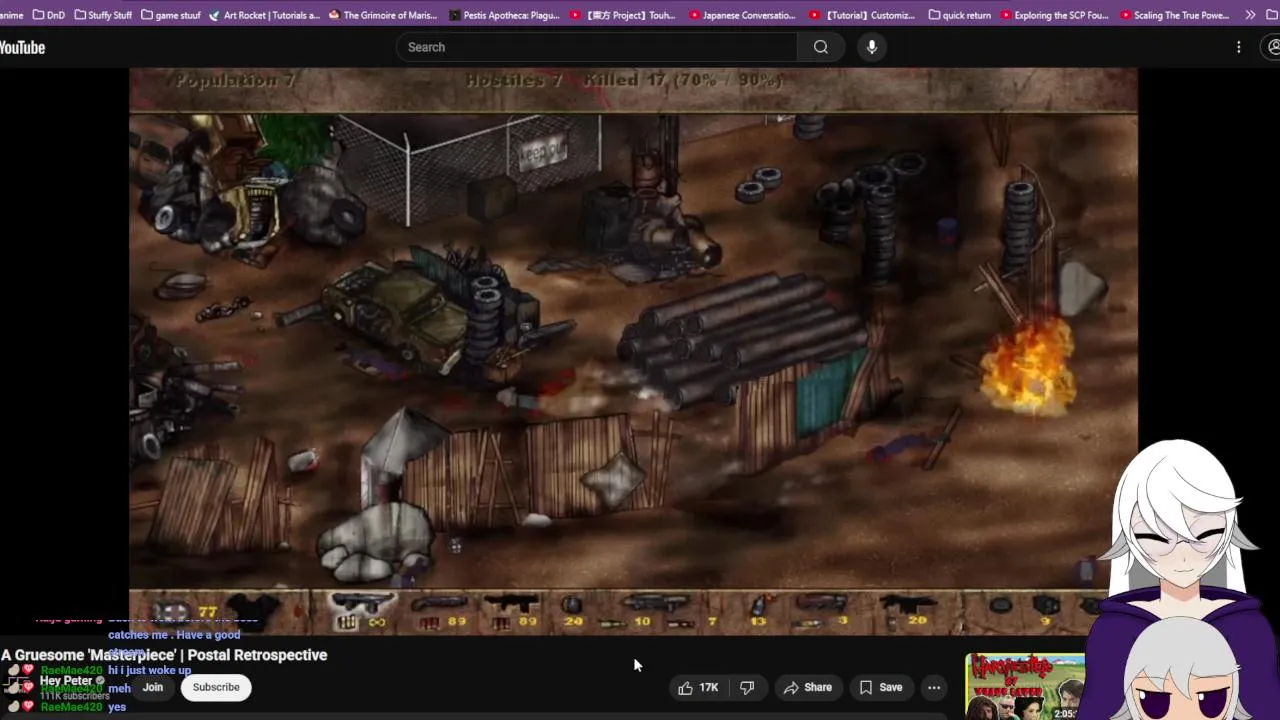The image size is (1280, 720).
Task: Open Pestis Apotheca bookmark
Action: (505, 15)
